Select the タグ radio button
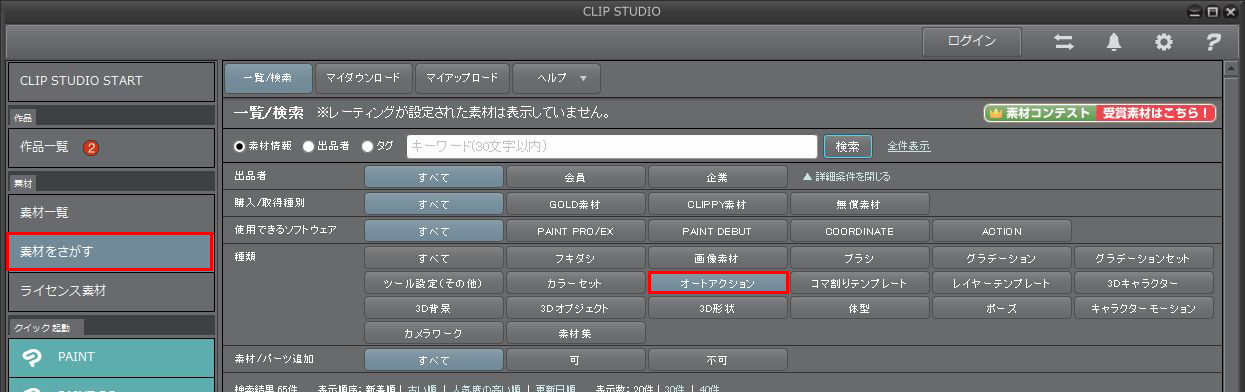The width and height of the screenshot is (1245, 392). 368,146
